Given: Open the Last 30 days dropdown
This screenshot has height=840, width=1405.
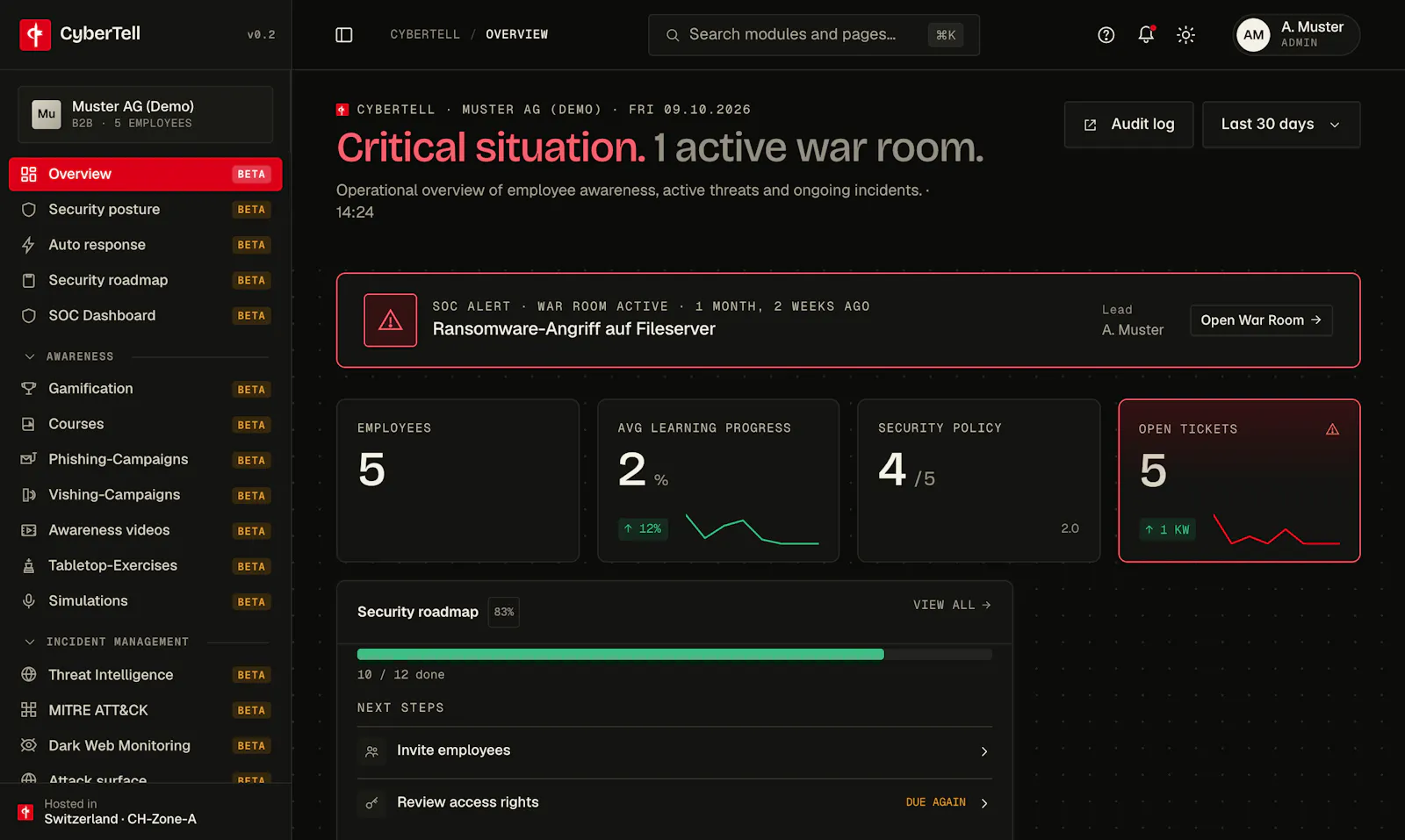Looking at the screenshot, I should 1281,125.
